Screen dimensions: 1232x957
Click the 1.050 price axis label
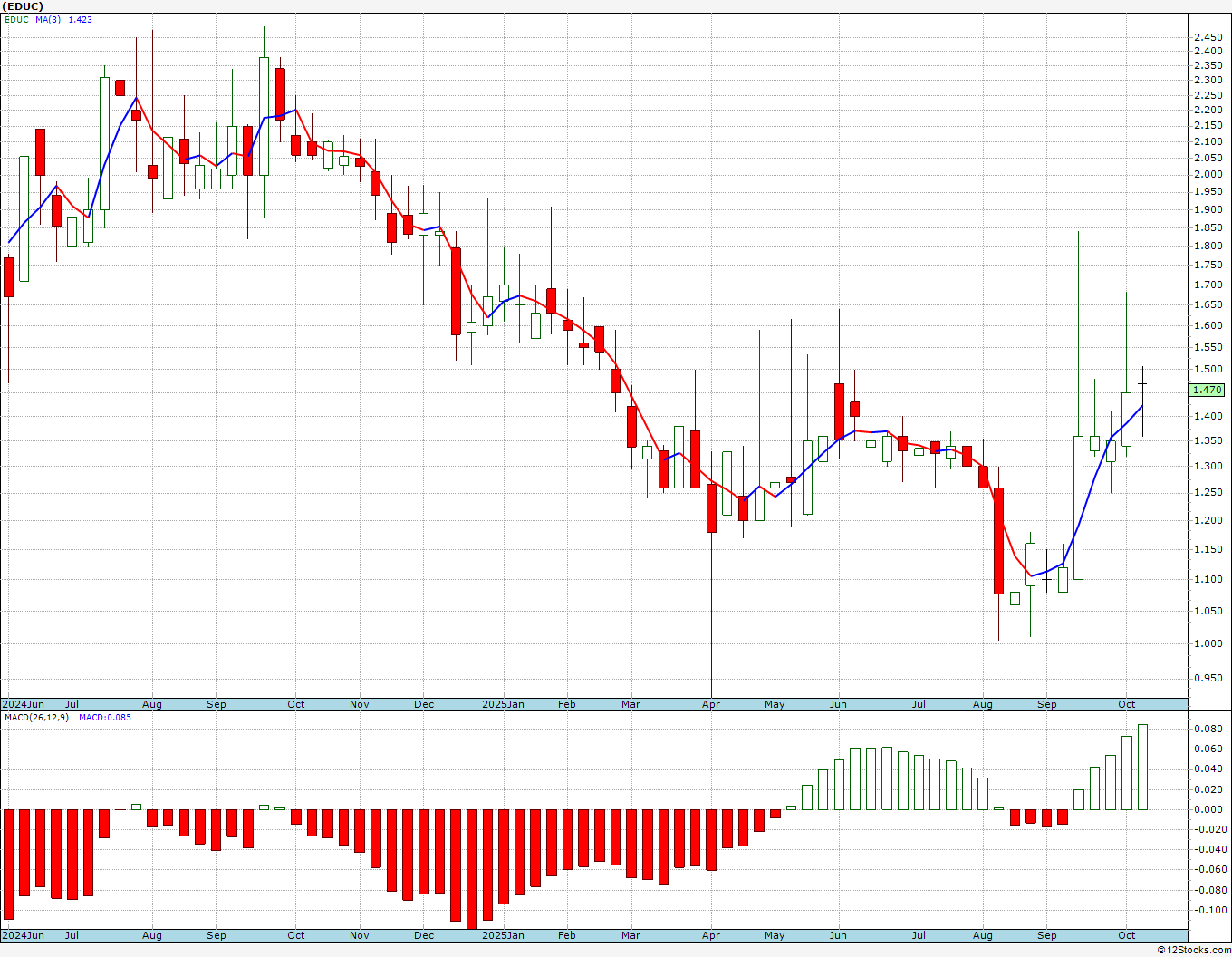coord(1208,611)
